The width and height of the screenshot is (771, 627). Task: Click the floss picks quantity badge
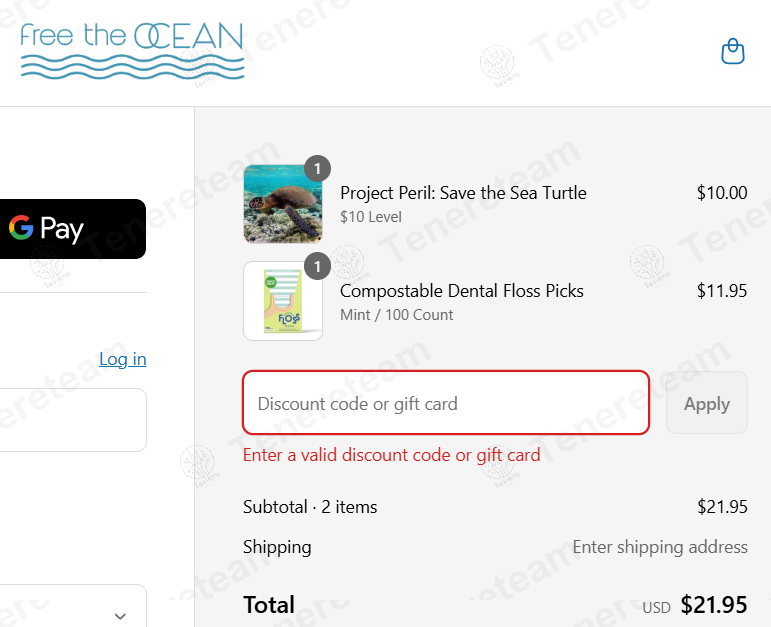coord(317,267)
